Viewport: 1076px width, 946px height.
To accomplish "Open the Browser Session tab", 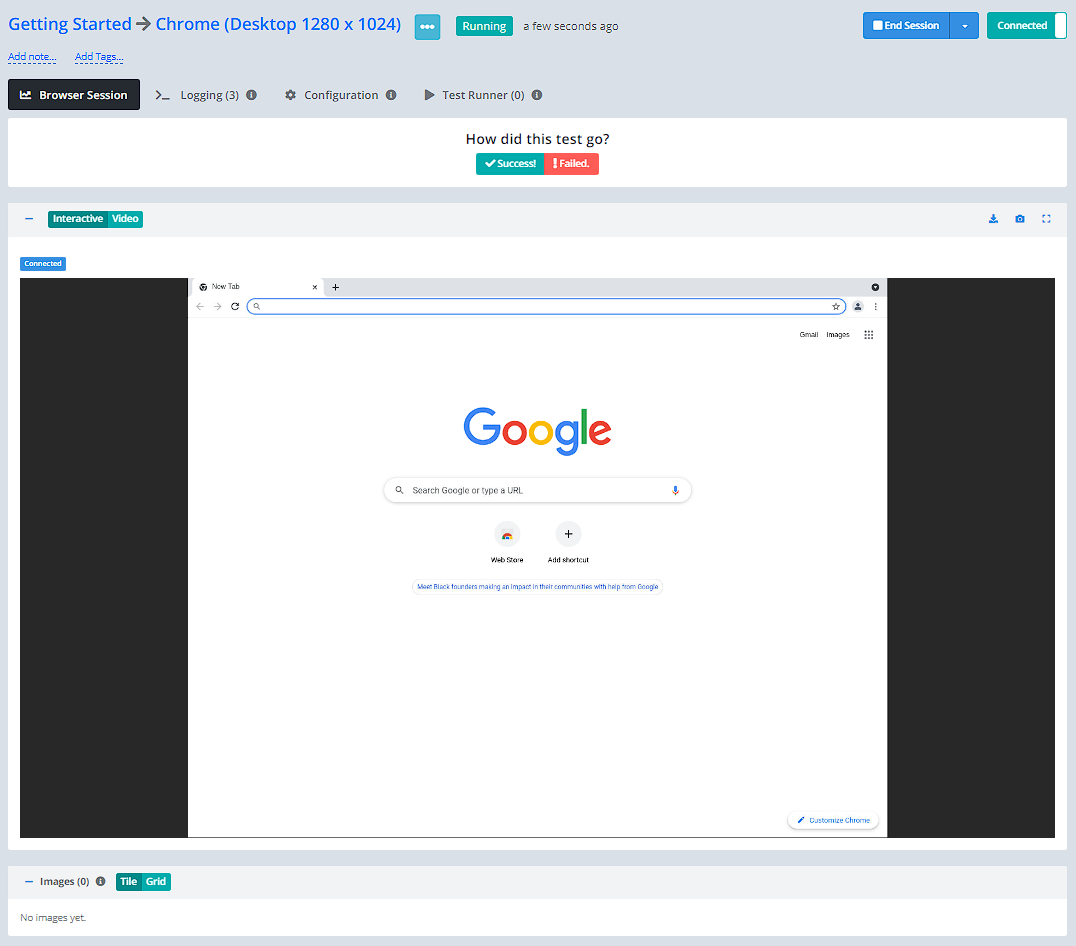I will 73,95.
